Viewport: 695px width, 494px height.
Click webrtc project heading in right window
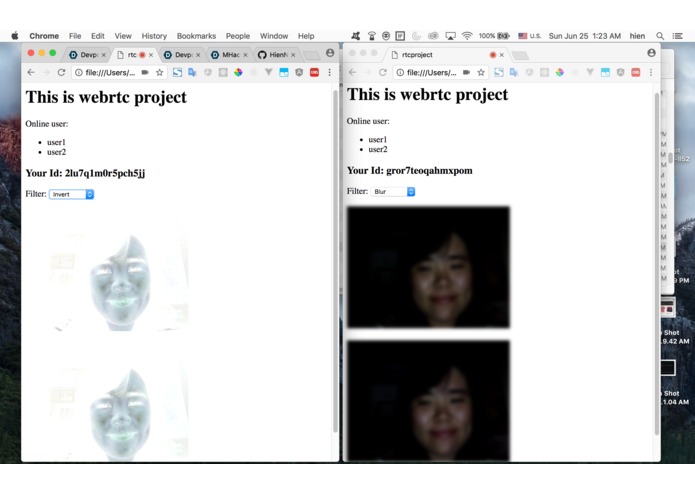pyautogui.click(x=427, y=94)
